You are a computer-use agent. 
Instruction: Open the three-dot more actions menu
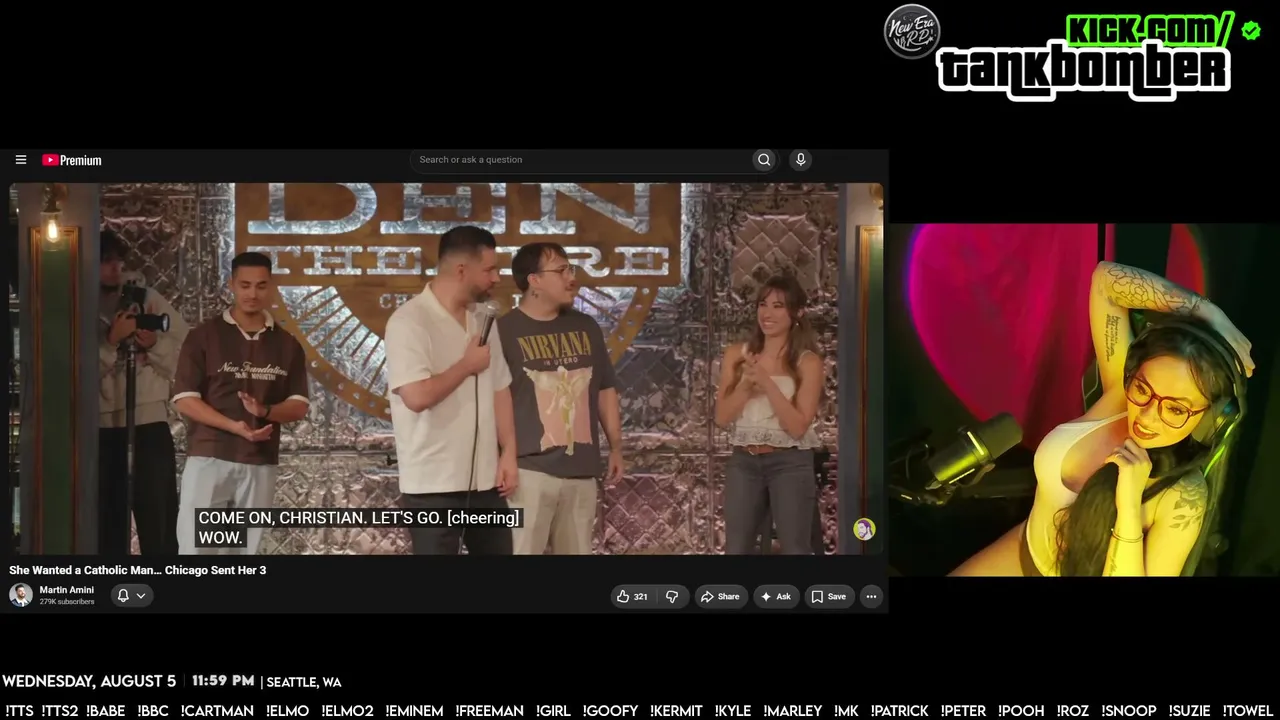(871, 597)
